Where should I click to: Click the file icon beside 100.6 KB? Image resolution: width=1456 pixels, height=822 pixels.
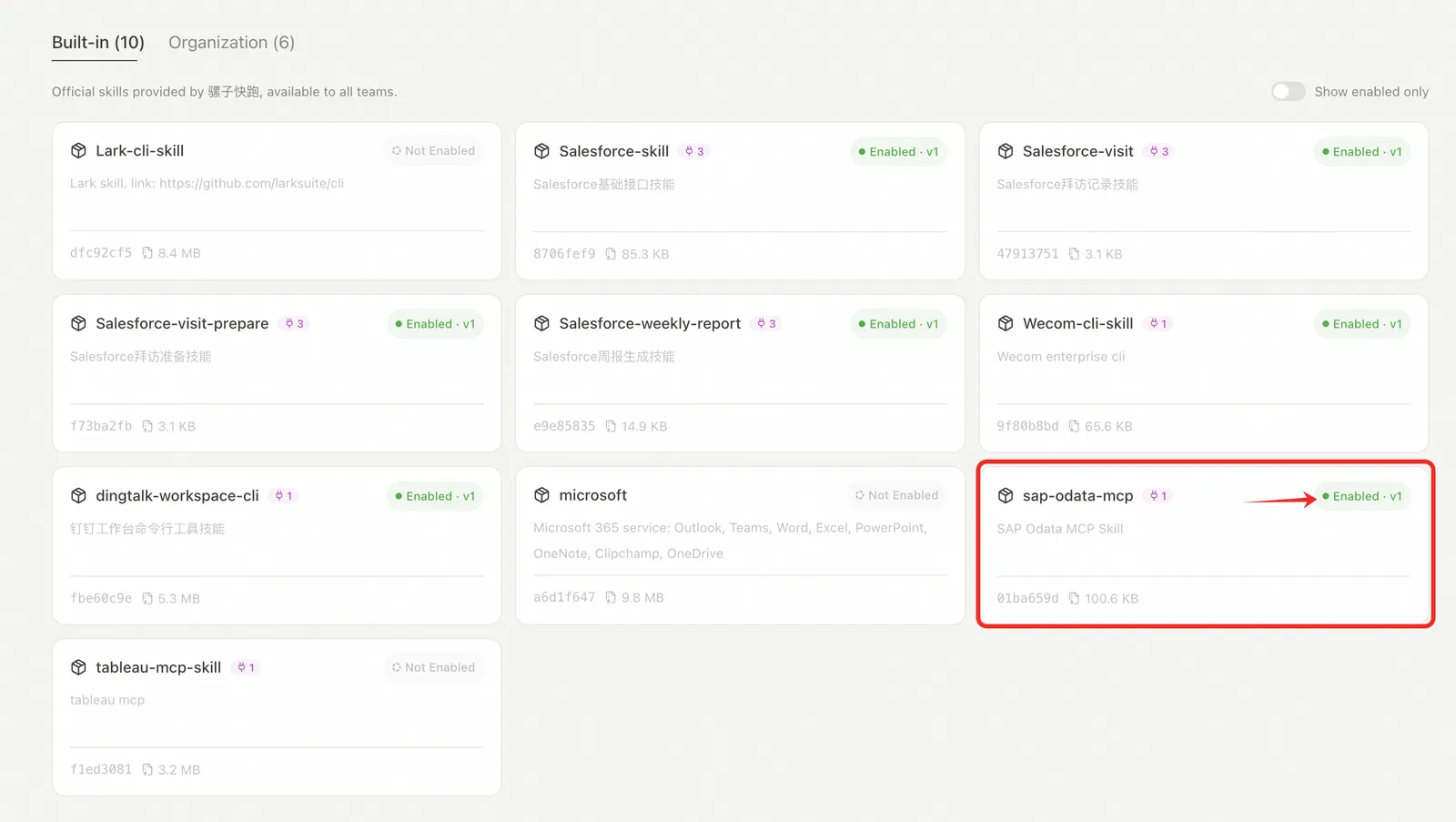click(1074, 598)
